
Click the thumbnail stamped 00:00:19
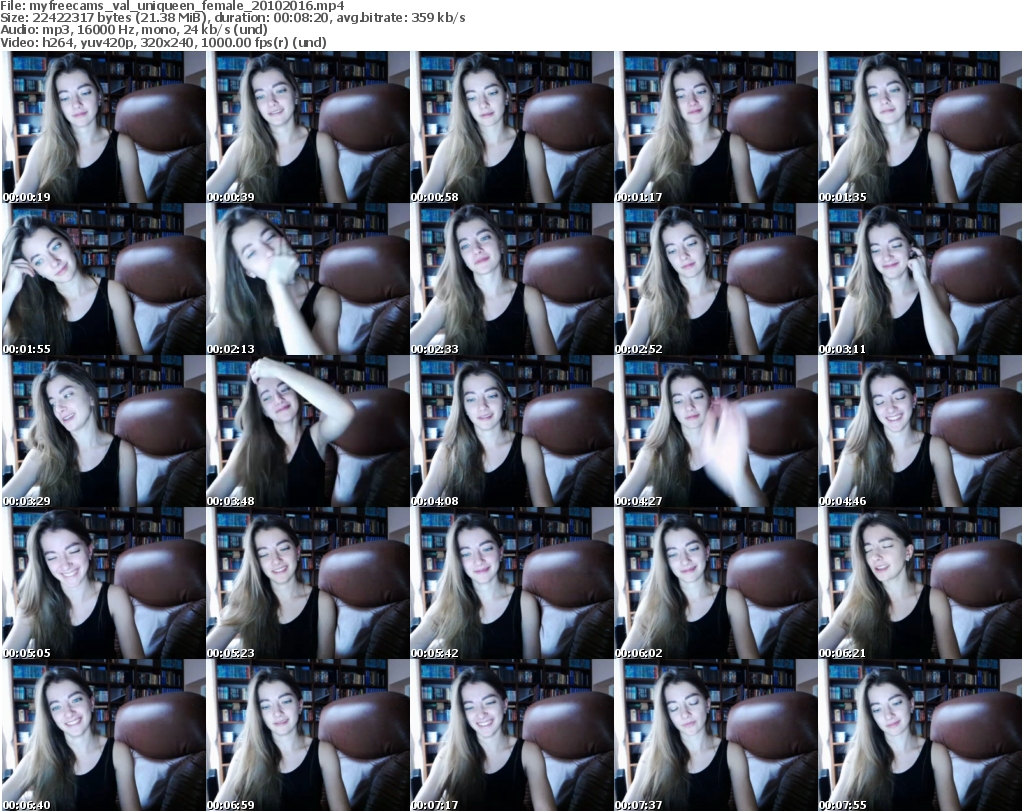coord(103,127)
